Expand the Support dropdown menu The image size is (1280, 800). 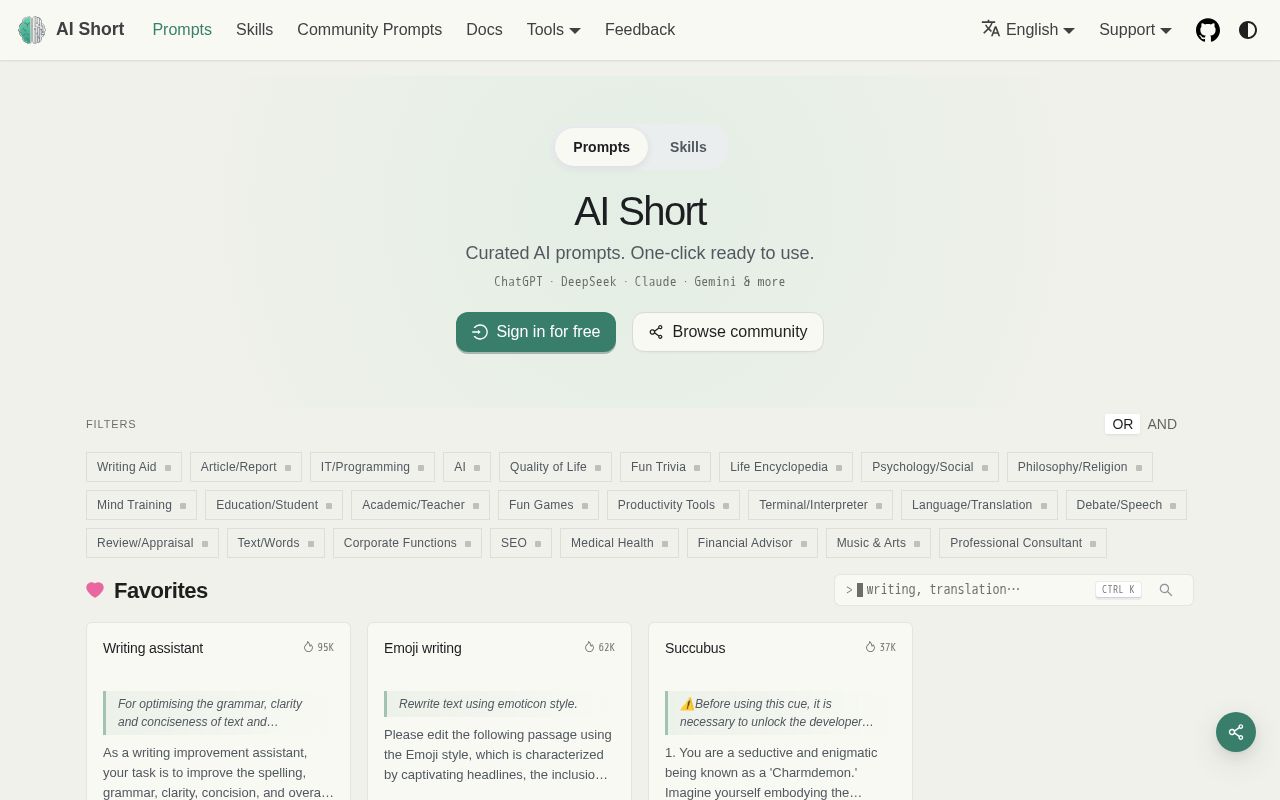click(1135, 30)
